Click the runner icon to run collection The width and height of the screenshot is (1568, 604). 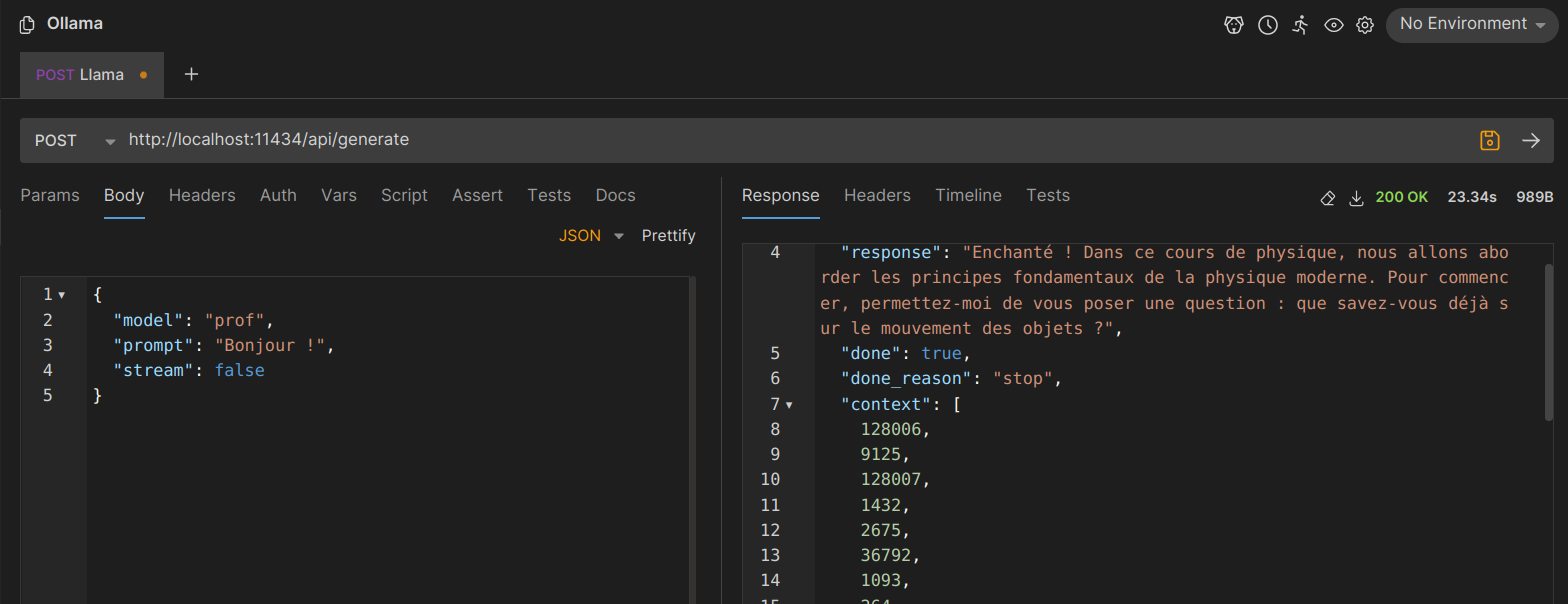coord(1300,25)
